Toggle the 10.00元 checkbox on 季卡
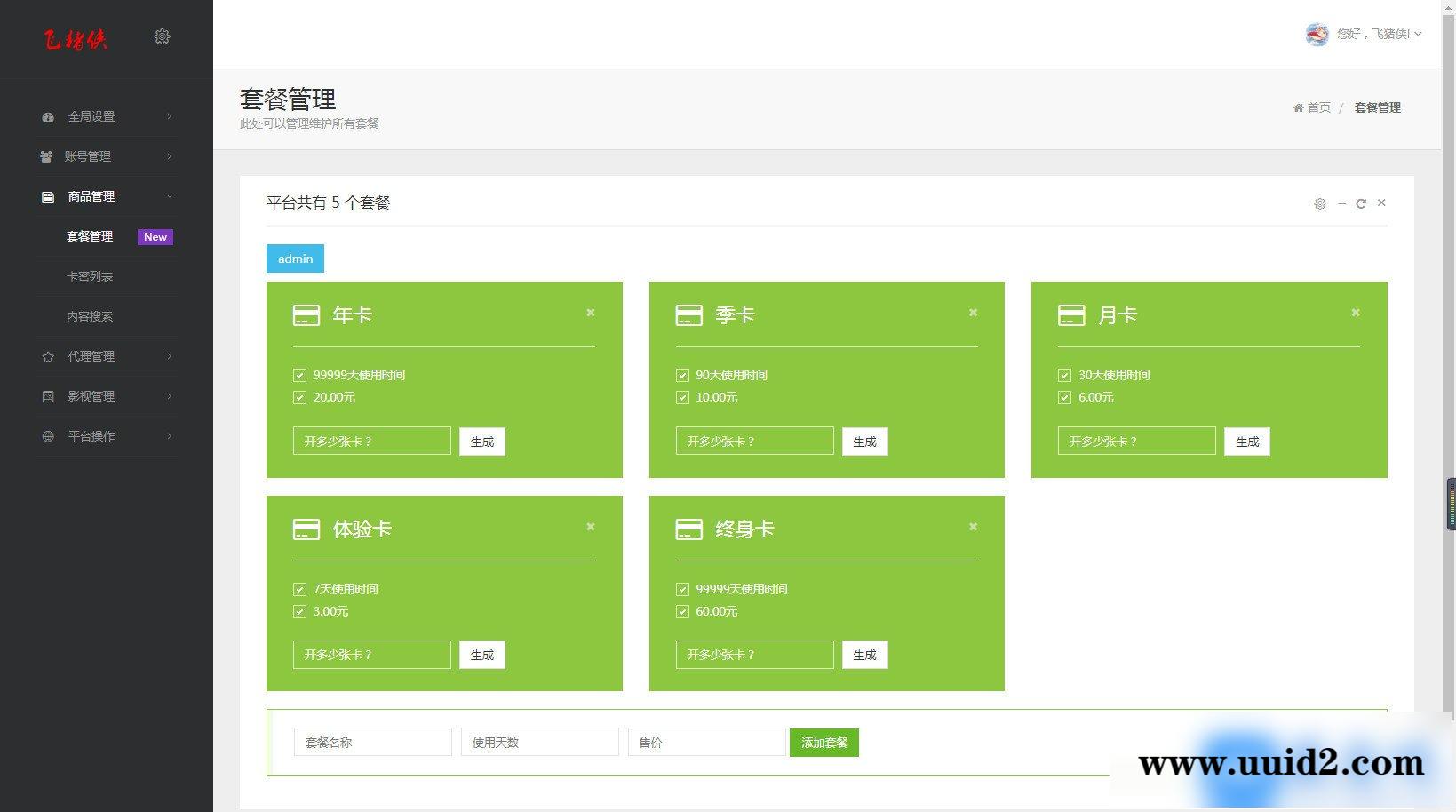1456x812 pixels. pos(682,397)
